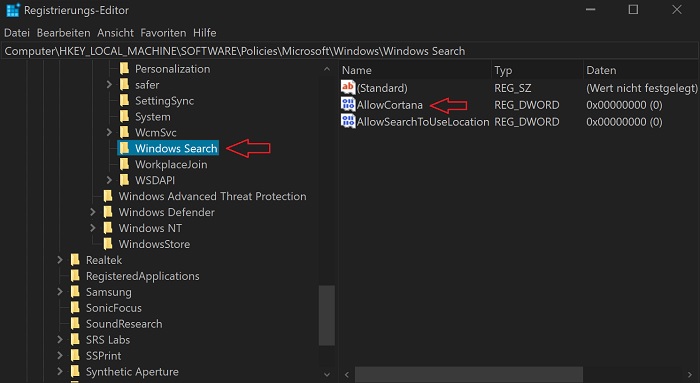Click the Registry Editor title bar icon
This screenshot has width=700, height=383.
point(13,10)
